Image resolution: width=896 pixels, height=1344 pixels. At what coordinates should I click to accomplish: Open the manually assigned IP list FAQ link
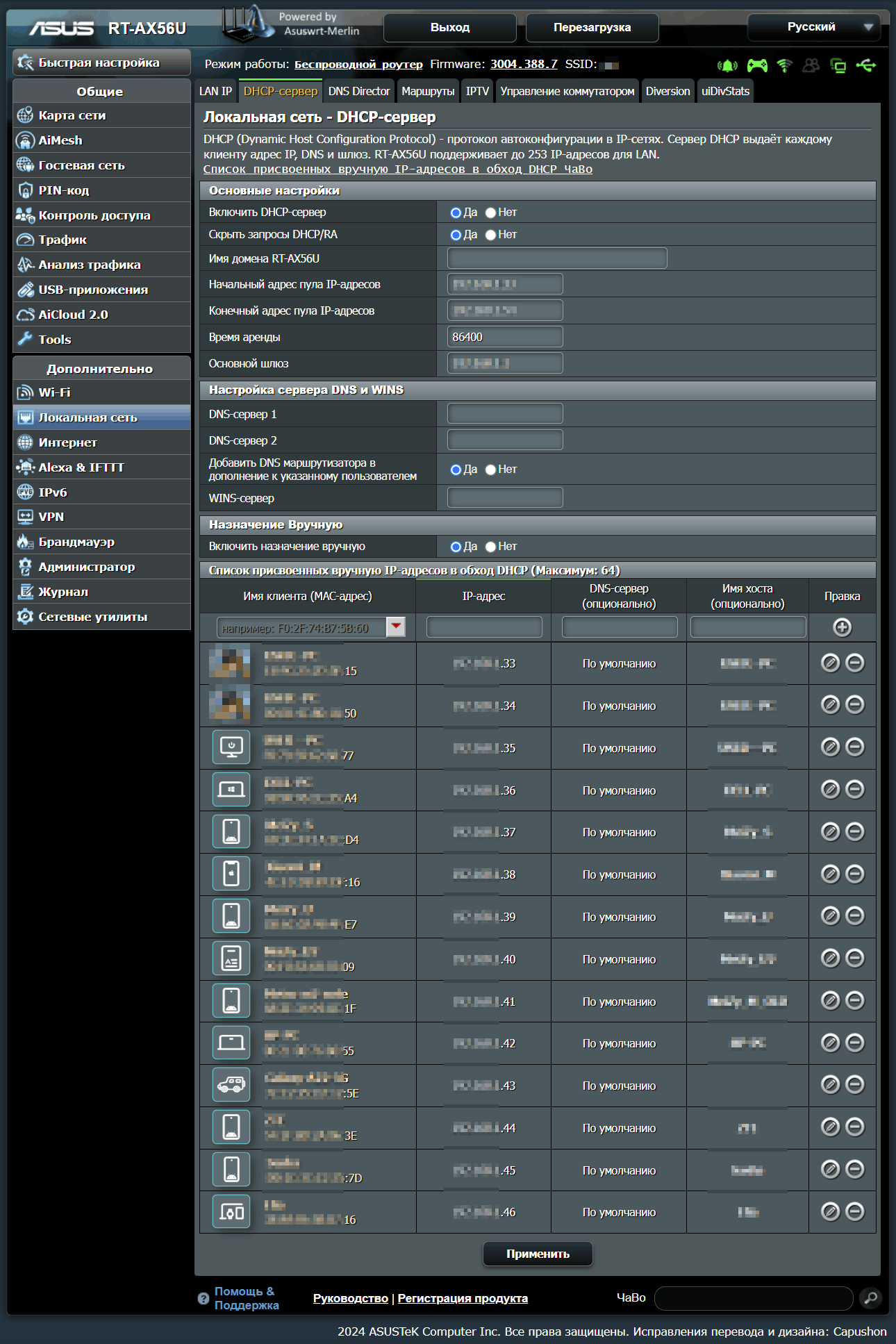398,169
